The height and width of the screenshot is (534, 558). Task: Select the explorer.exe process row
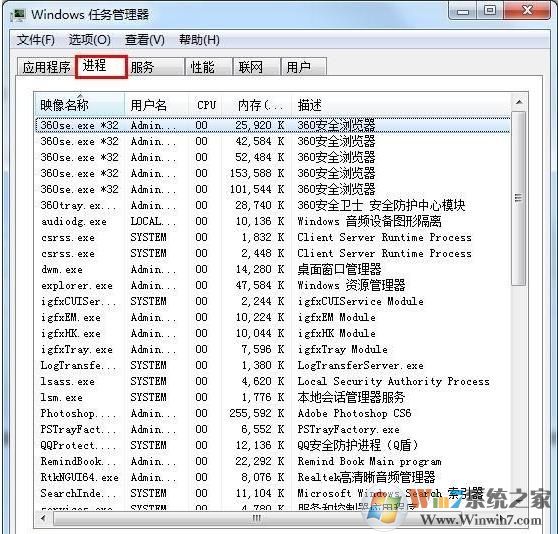click(x=273, y=285)
